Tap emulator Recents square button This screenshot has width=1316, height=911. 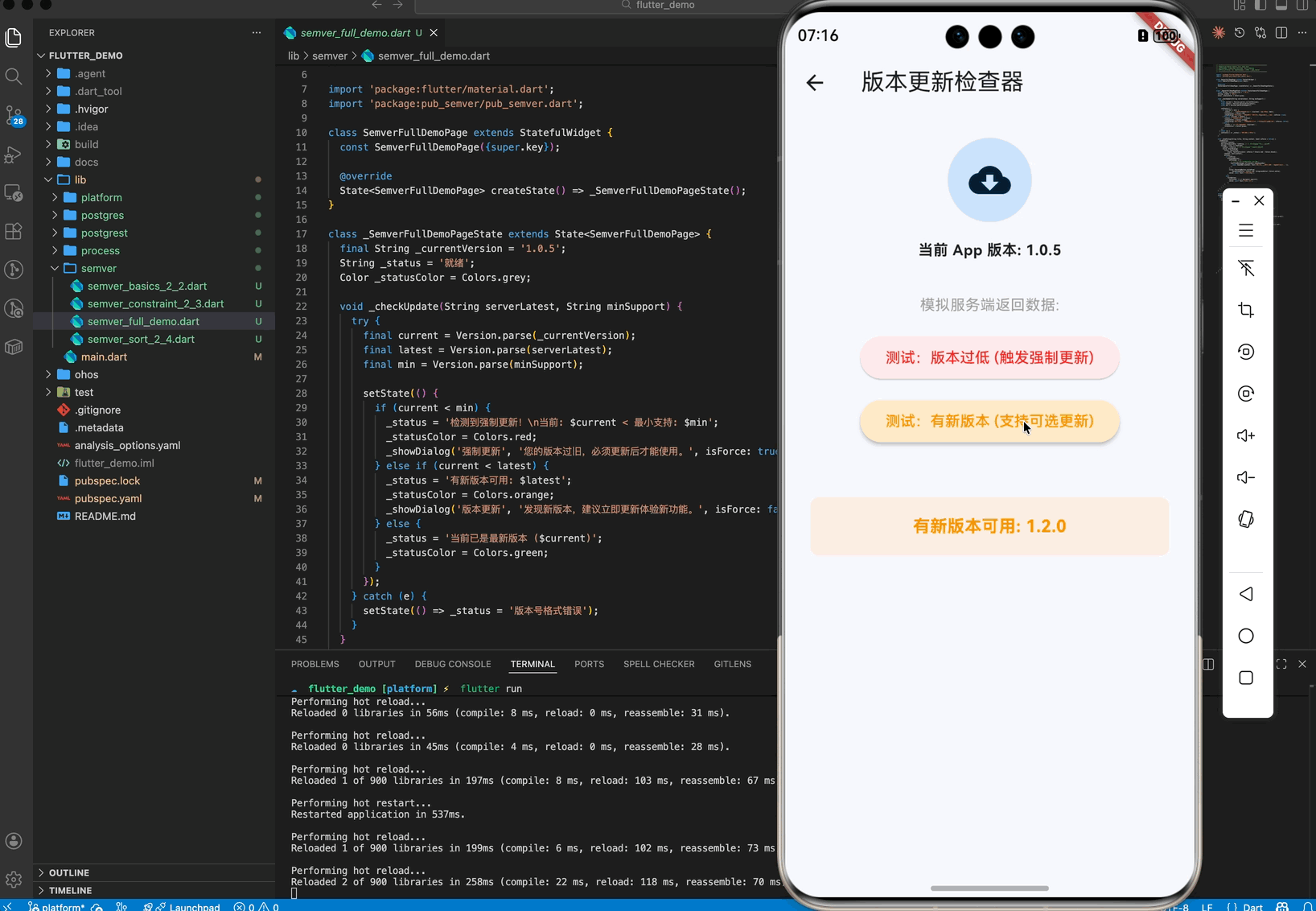click(x=1246, y=678)
